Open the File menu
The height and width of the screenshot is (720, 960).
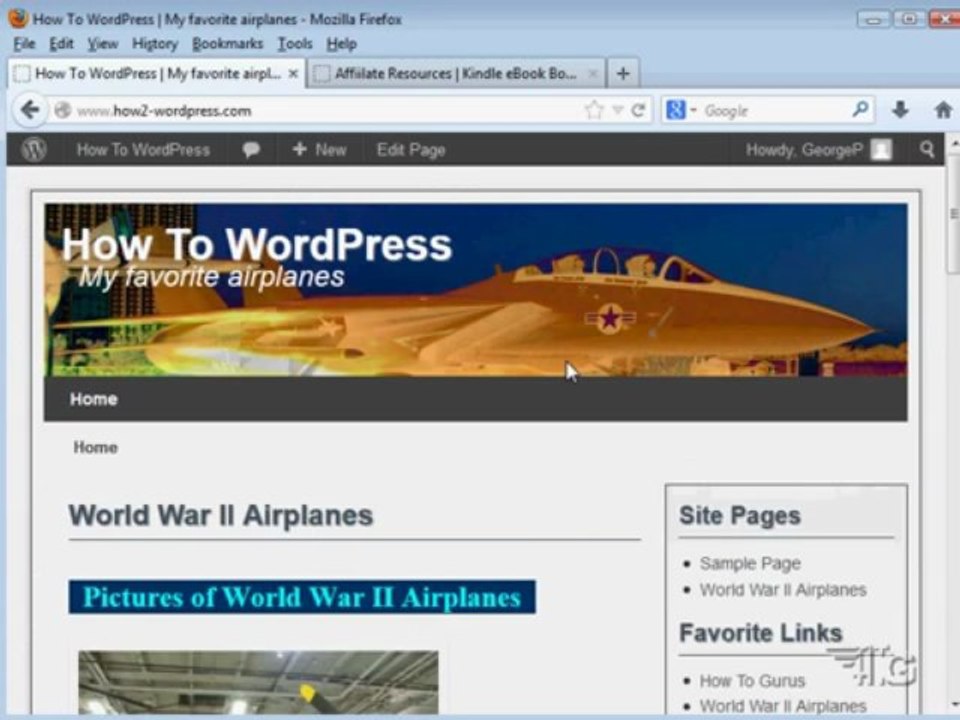pos(24,44)
